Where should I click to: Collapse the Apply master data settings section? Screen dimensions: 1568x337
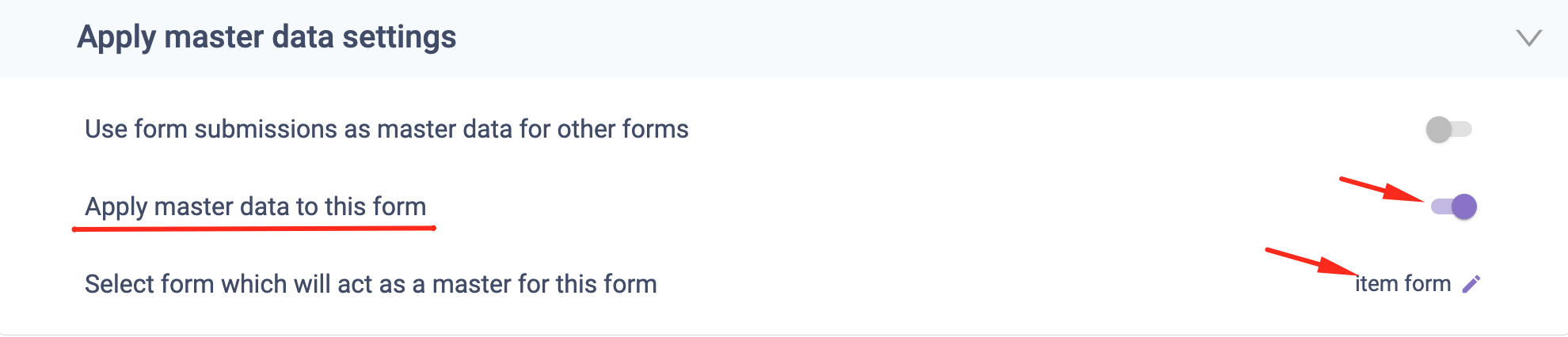click(1528, 38)
